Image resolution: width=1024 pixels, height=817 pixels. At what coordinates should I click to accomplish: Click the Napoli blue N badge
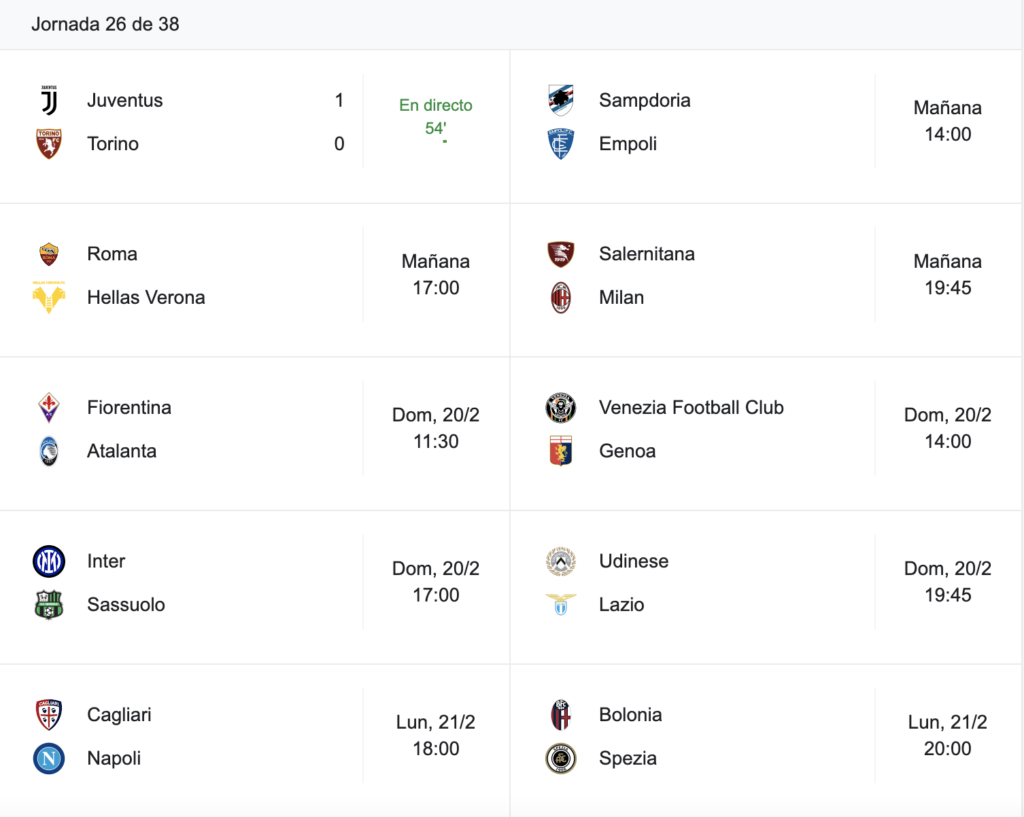(x=49, y=758)
